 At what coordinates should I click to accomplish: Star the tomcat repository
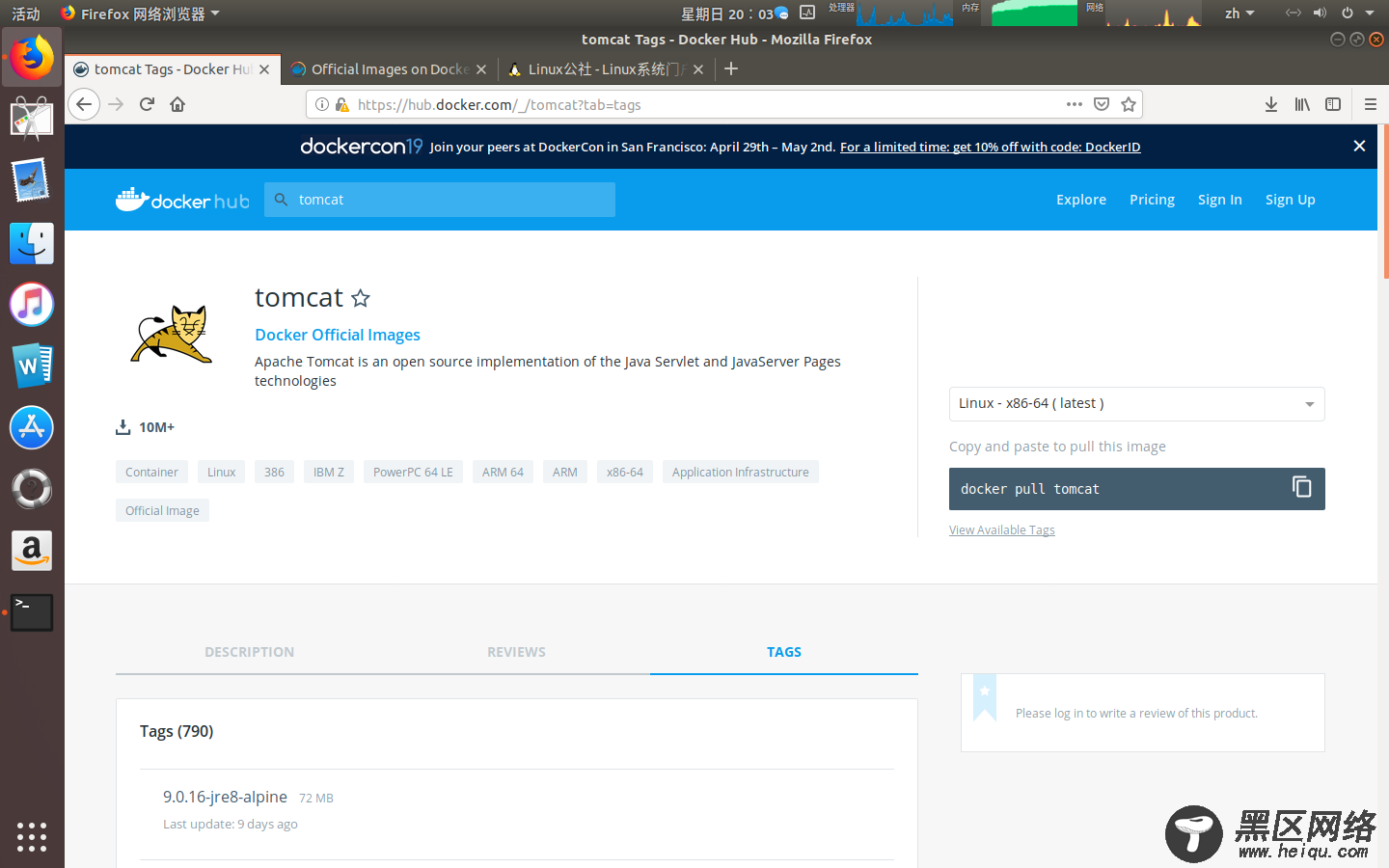[361, 298]
